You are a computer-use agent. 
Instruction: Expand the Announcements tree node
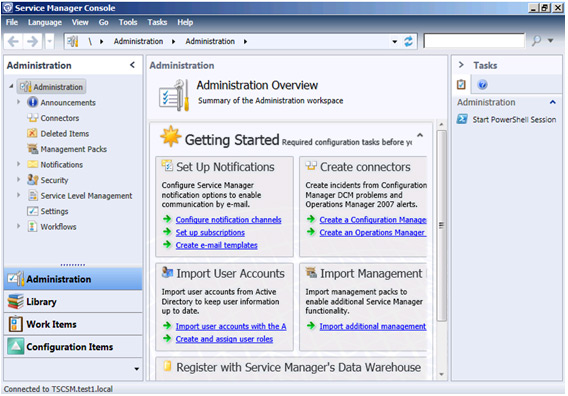click(18, 102)
